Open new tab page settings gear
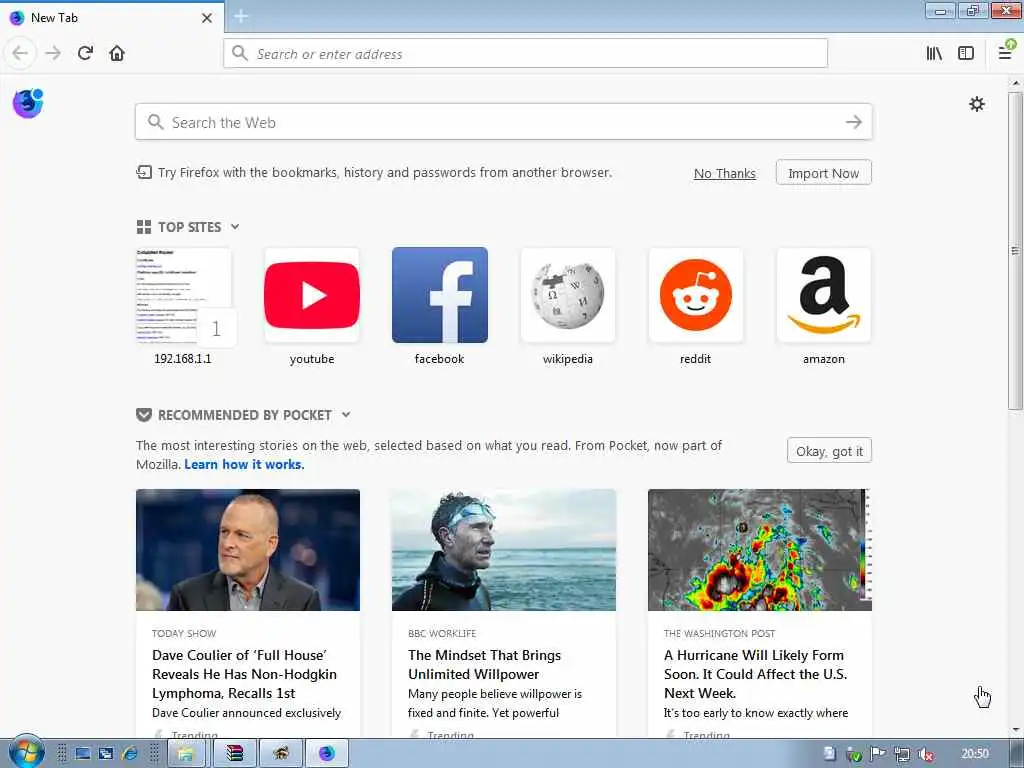 pos(976,104)
